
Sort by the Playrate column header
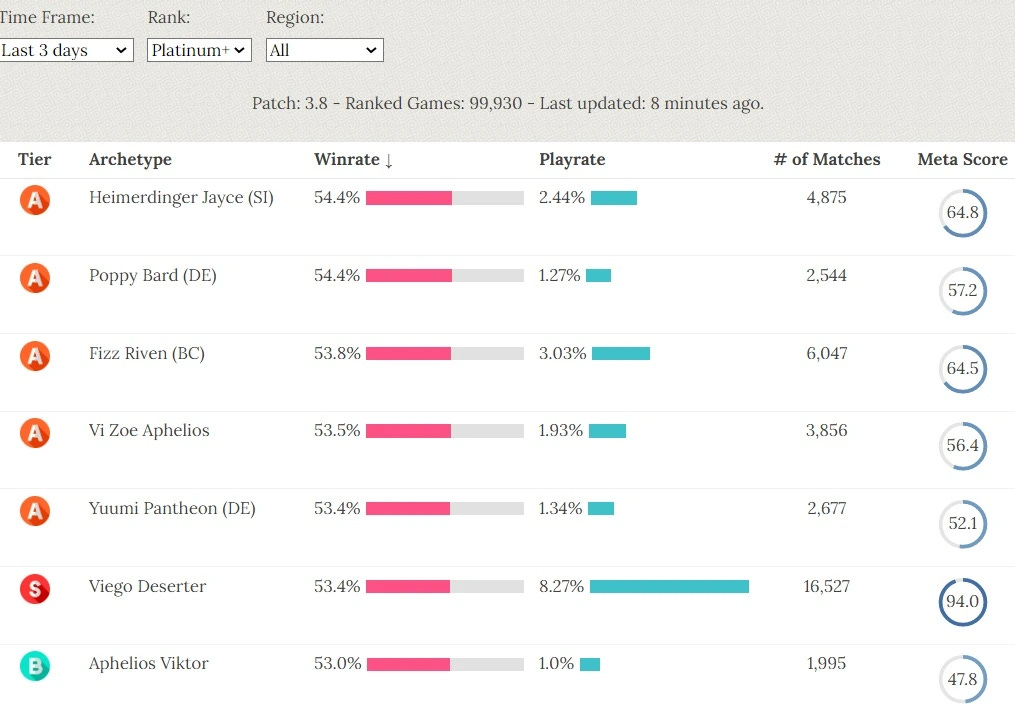572,159
